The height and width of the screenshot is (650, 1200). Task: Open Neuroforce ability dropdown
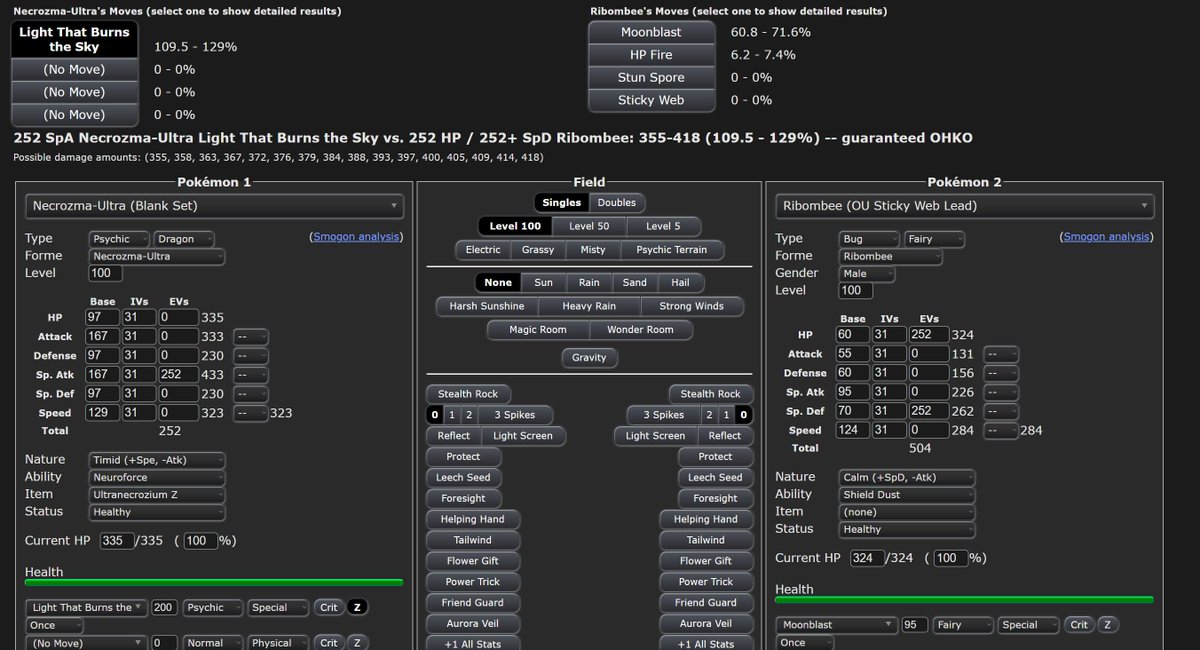156,477
